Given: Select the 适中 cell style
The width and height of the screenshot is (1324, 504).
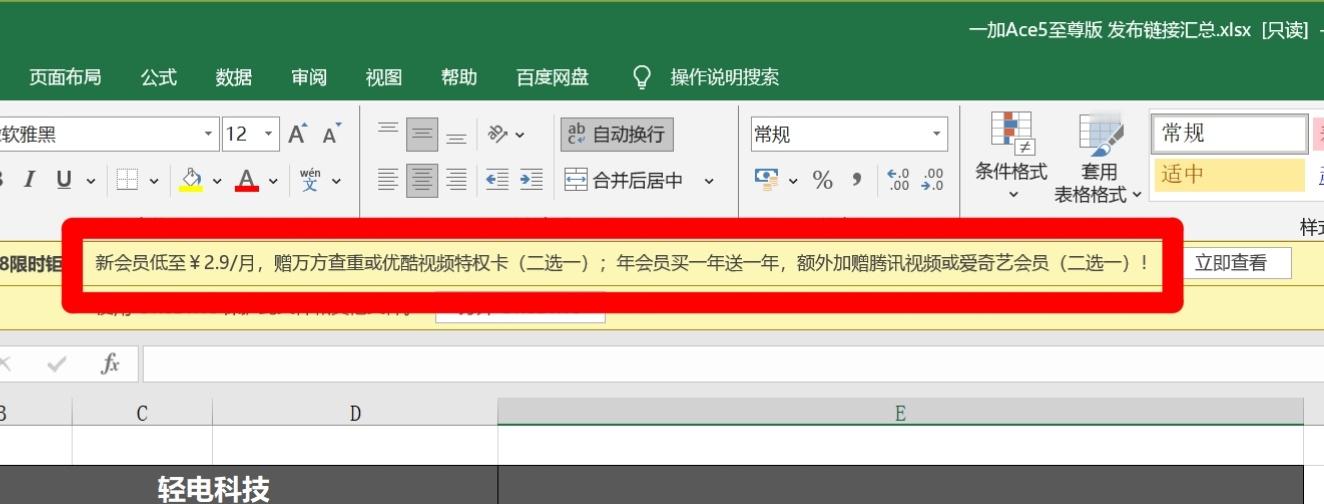Looking at the screenshot, I should 1229,175.
